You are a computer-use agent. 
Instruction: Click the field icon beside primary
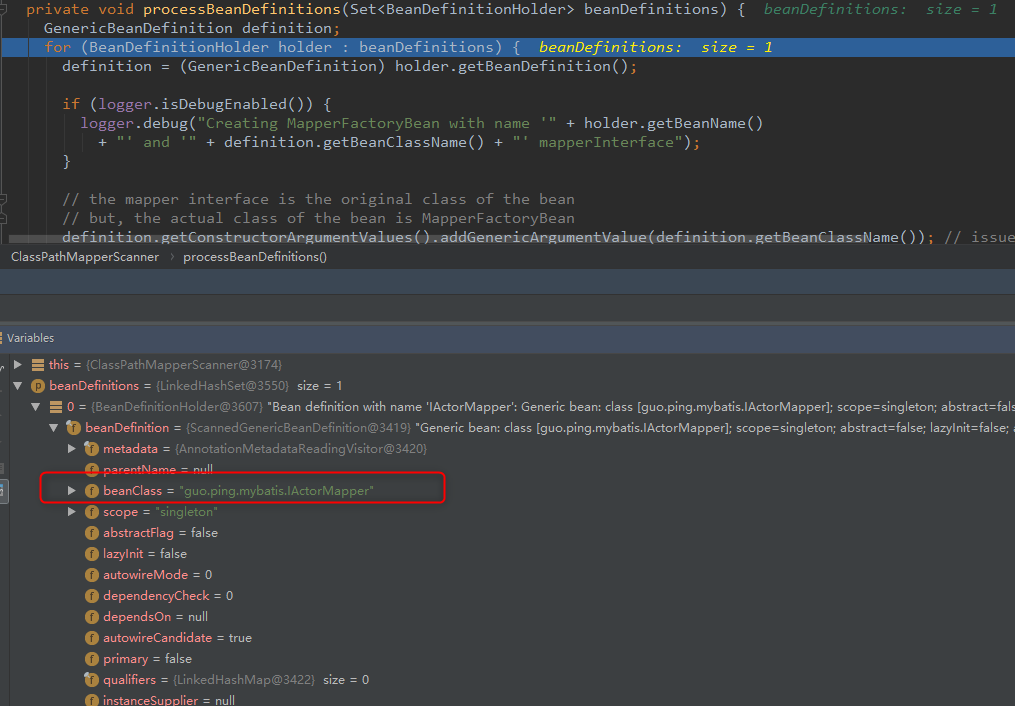click(92, 659)
